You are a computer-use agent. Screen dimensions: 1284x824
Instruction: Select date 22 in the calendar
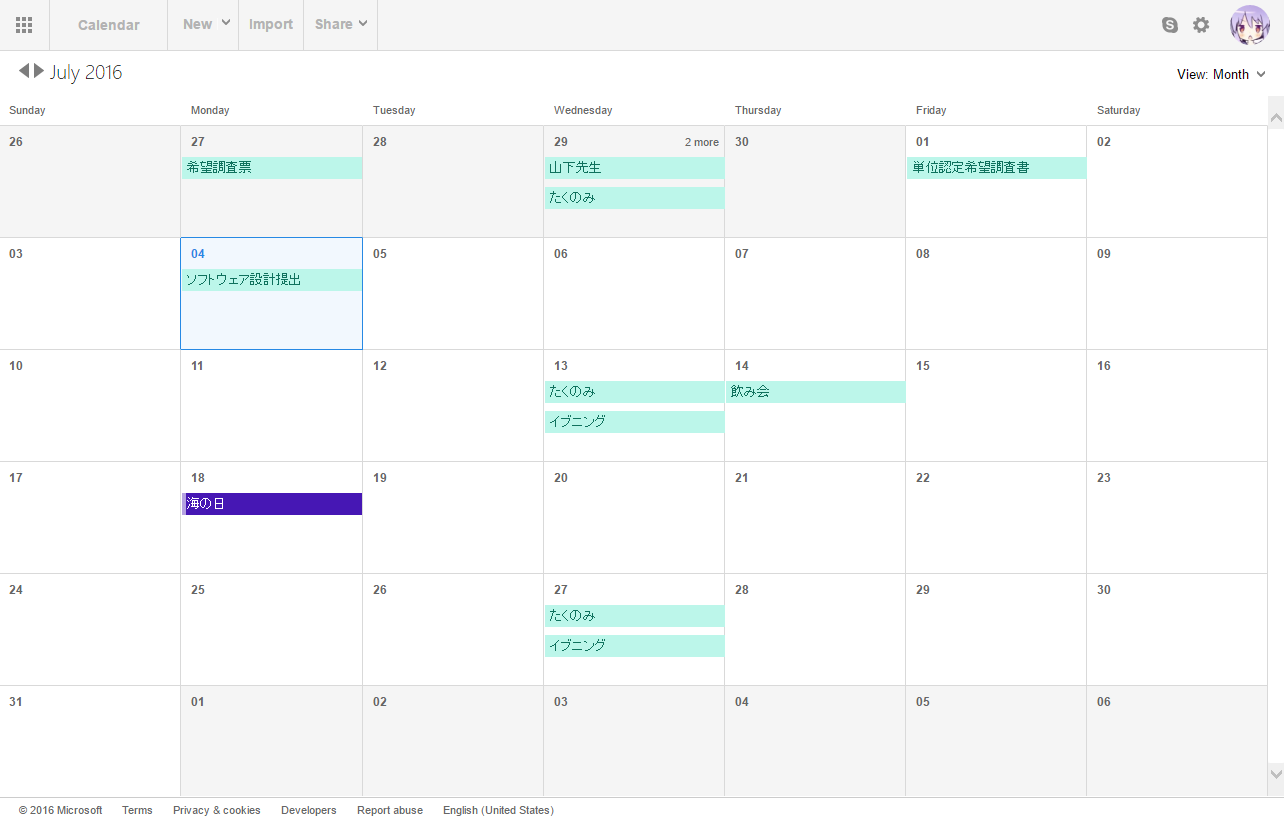click(x=923, y=478)
